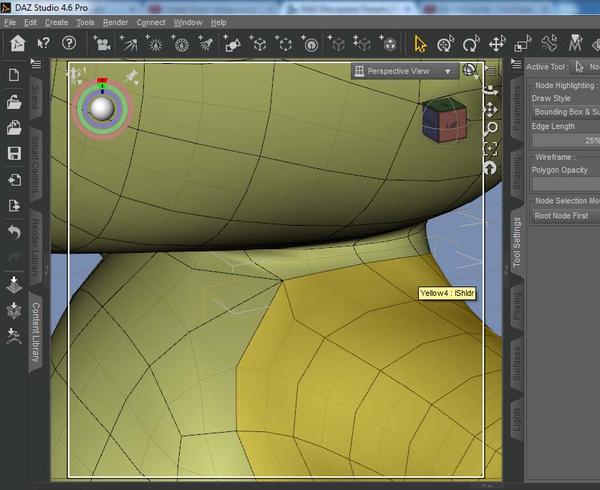Open the Perspective View dropdown
This screenshot has width=600, height=490.
pyautogui.click(x=404, y=71)
